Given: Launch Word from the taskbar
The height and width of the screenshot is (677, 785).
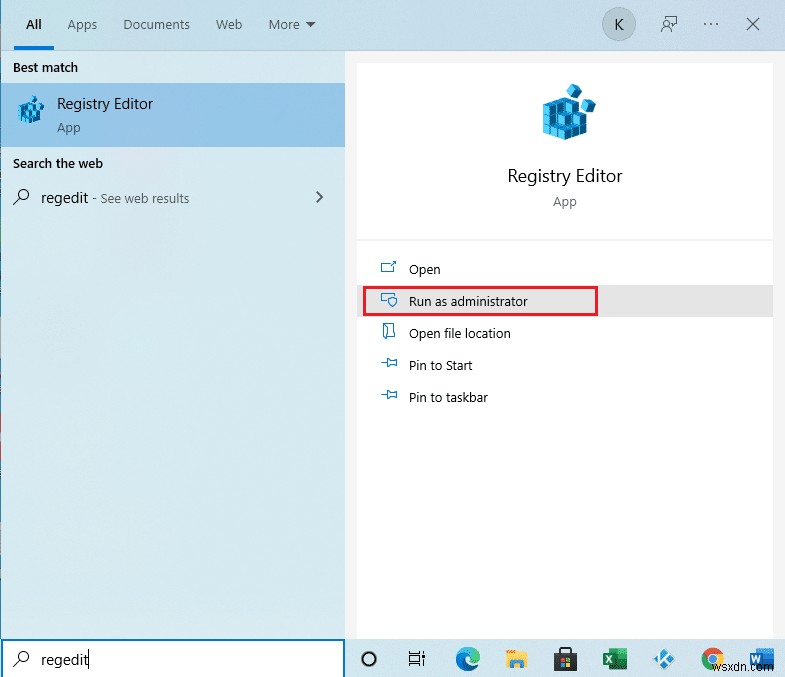Looking at the screenshot, I should click(x=761, y=659).
